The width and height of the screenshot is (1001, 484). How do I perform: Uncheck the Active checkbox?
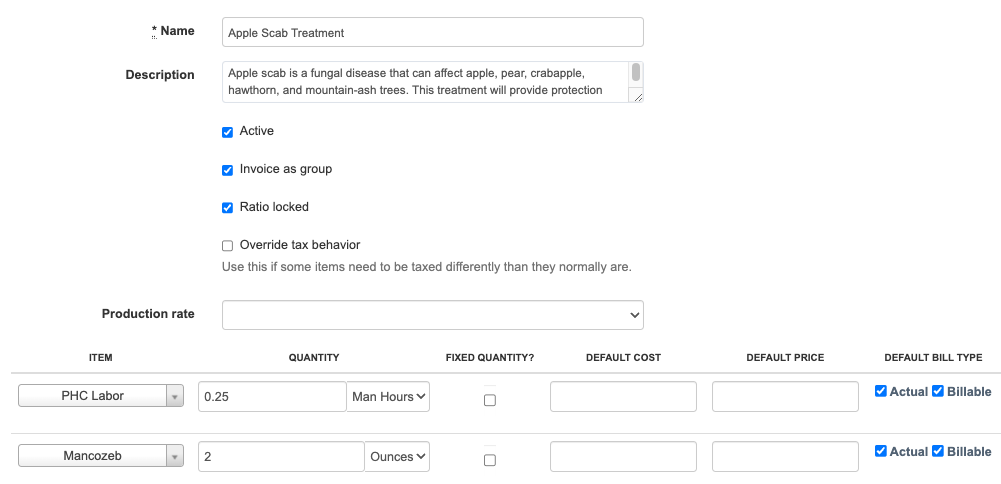[x=228, y=132]
